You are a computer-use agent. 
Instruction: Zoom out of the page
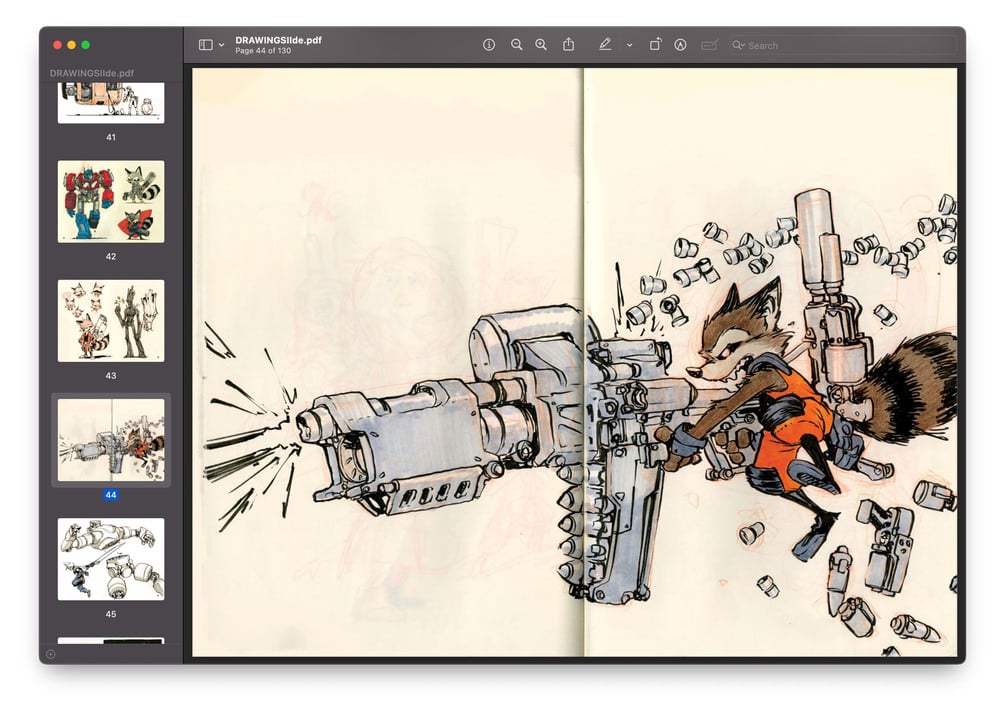point(517,45)
